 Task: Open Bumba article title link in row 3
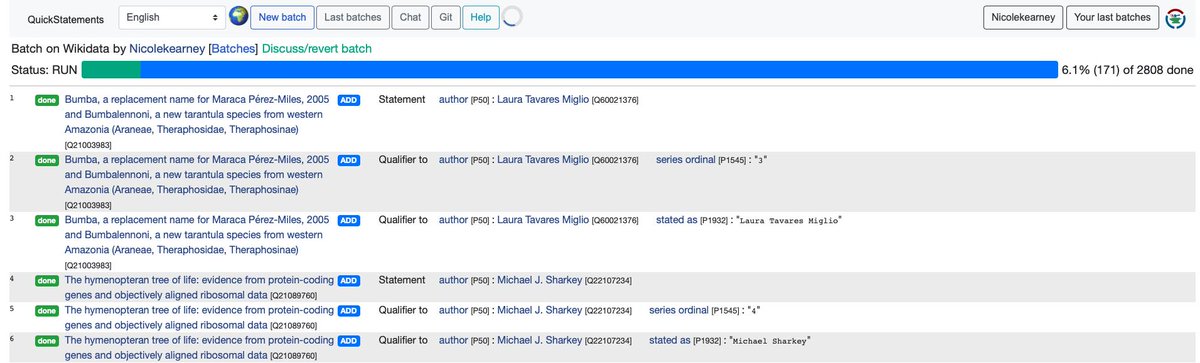[196, 234]
